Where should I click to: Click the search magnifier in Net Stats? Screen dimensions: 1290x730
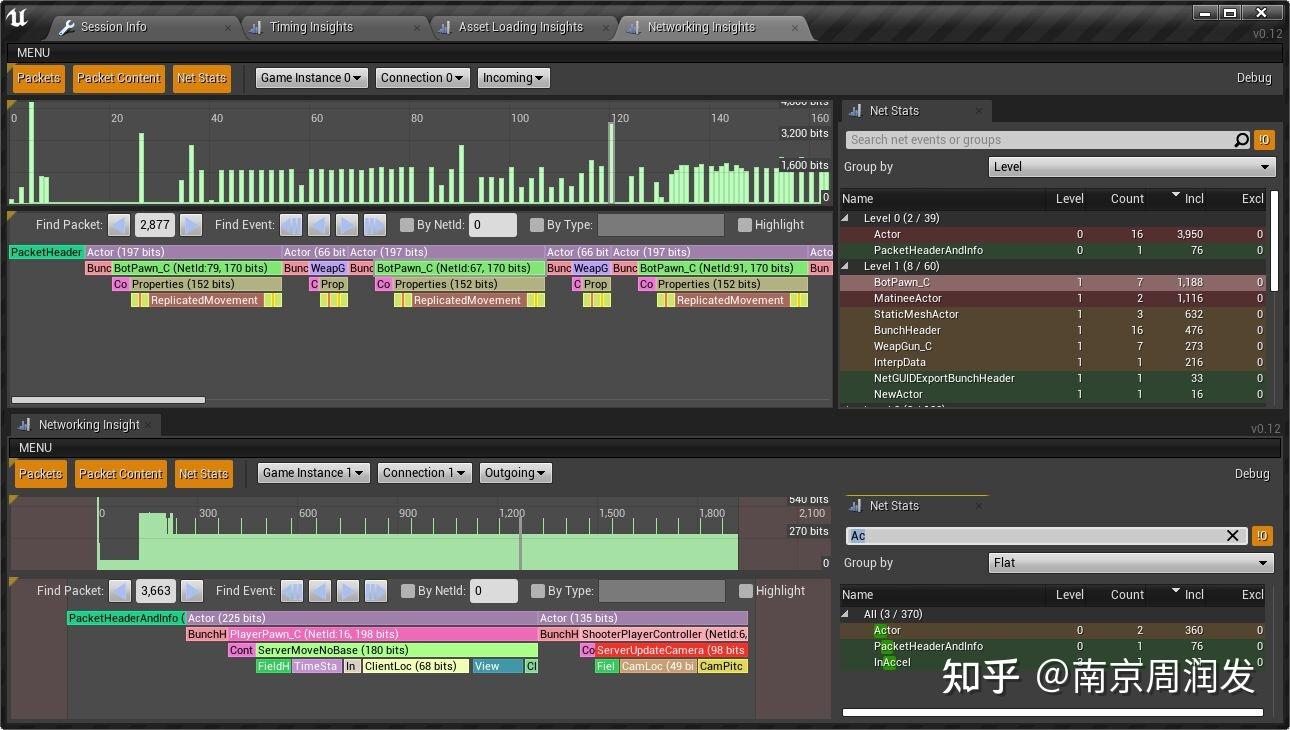coord(1240,140)
